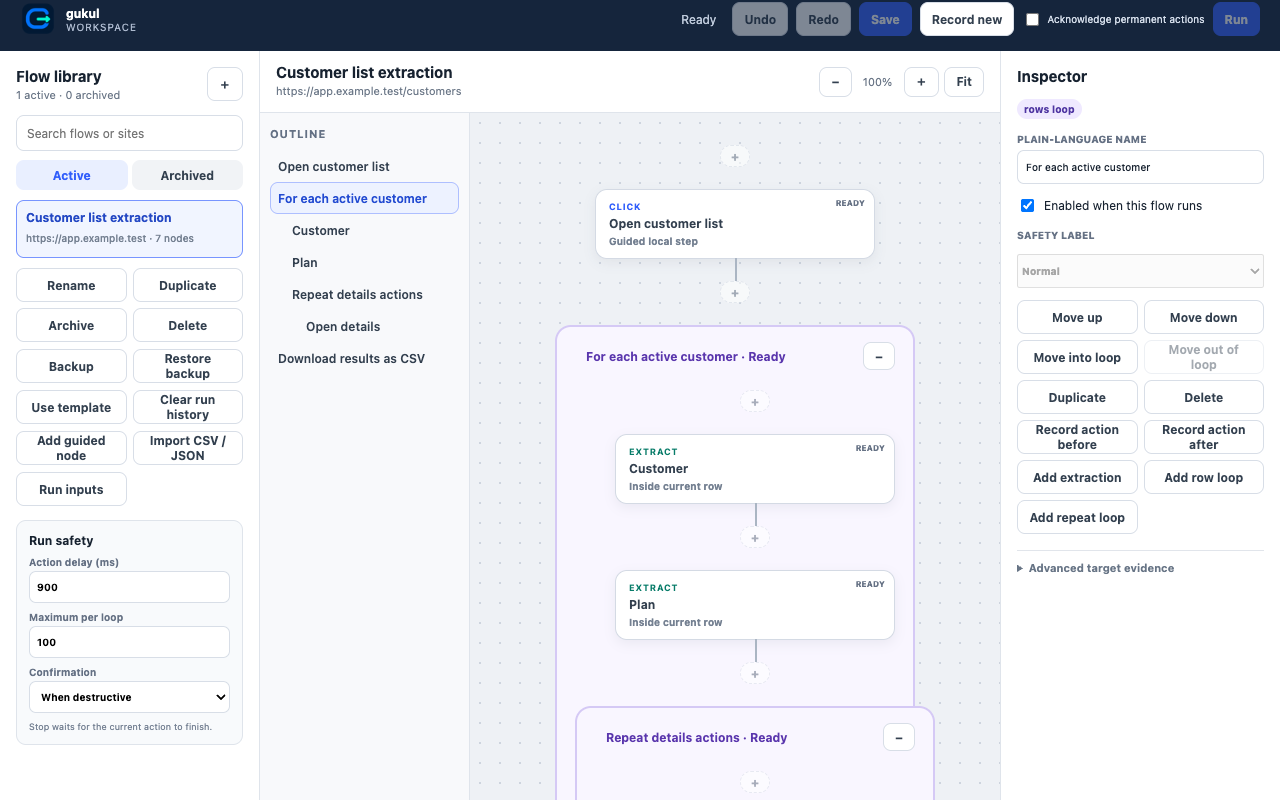1280x800 pixels.
Task: Insert a node below Open customer list
Action: 735,293
